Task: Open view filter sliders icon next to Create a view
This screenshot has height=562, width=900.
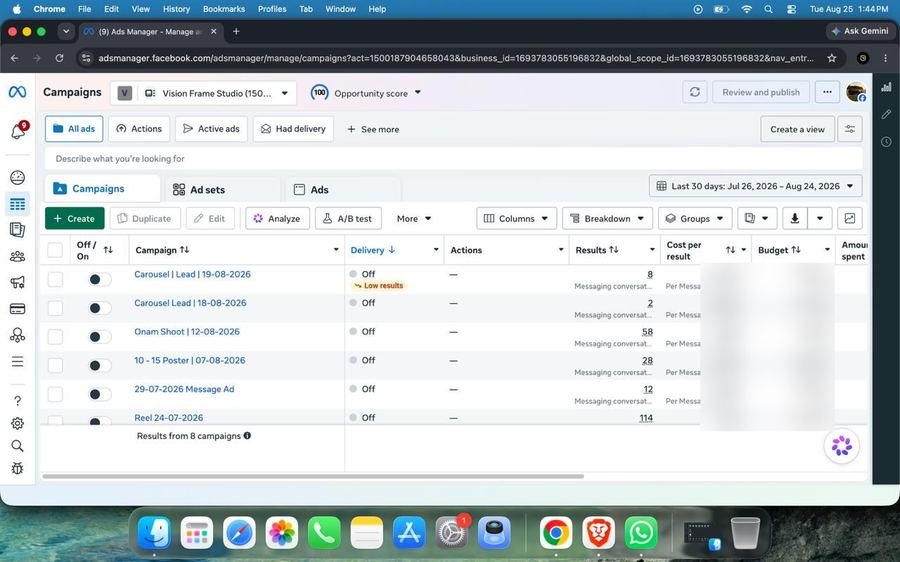Action: (850, 129)
